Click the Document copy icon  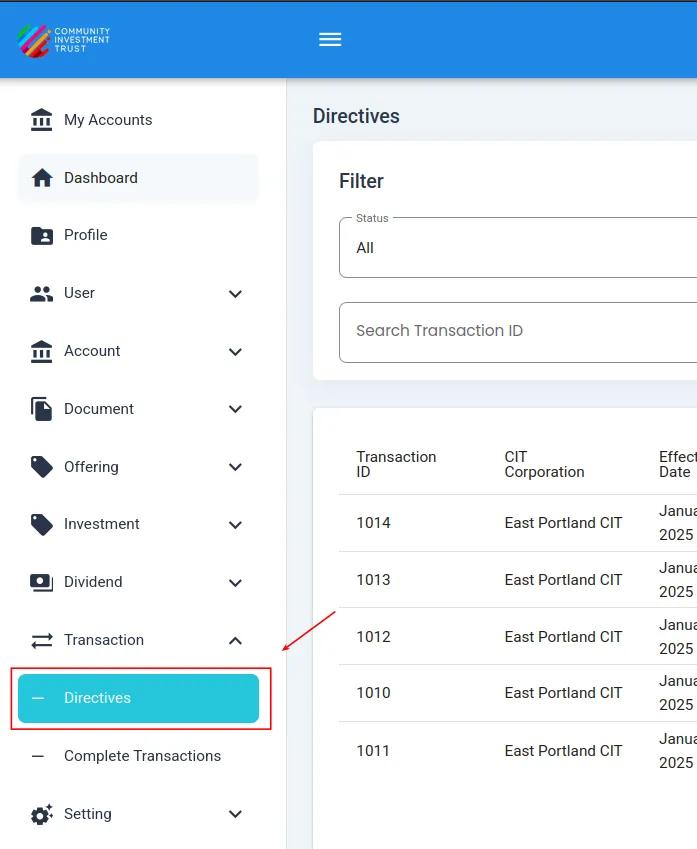coord(42,409)
